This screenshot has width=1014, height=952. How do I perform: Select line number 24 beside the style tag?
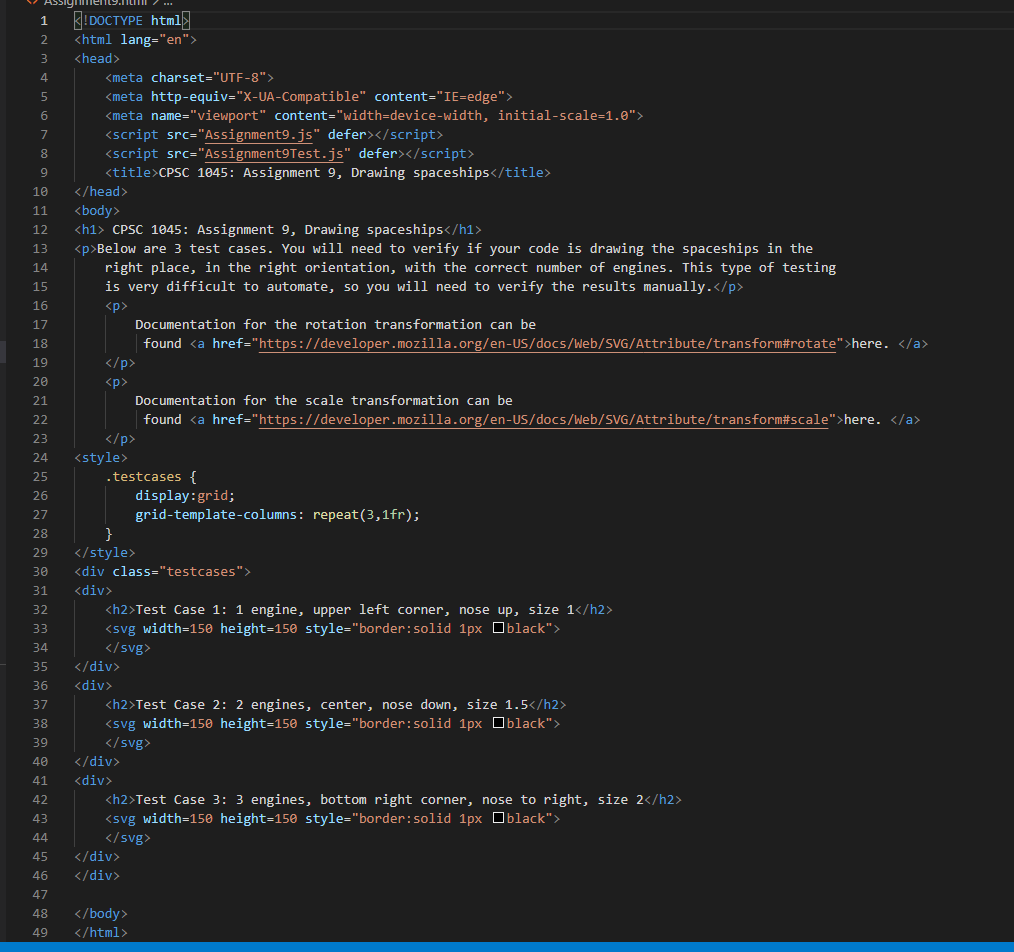[x=40, y=457]
